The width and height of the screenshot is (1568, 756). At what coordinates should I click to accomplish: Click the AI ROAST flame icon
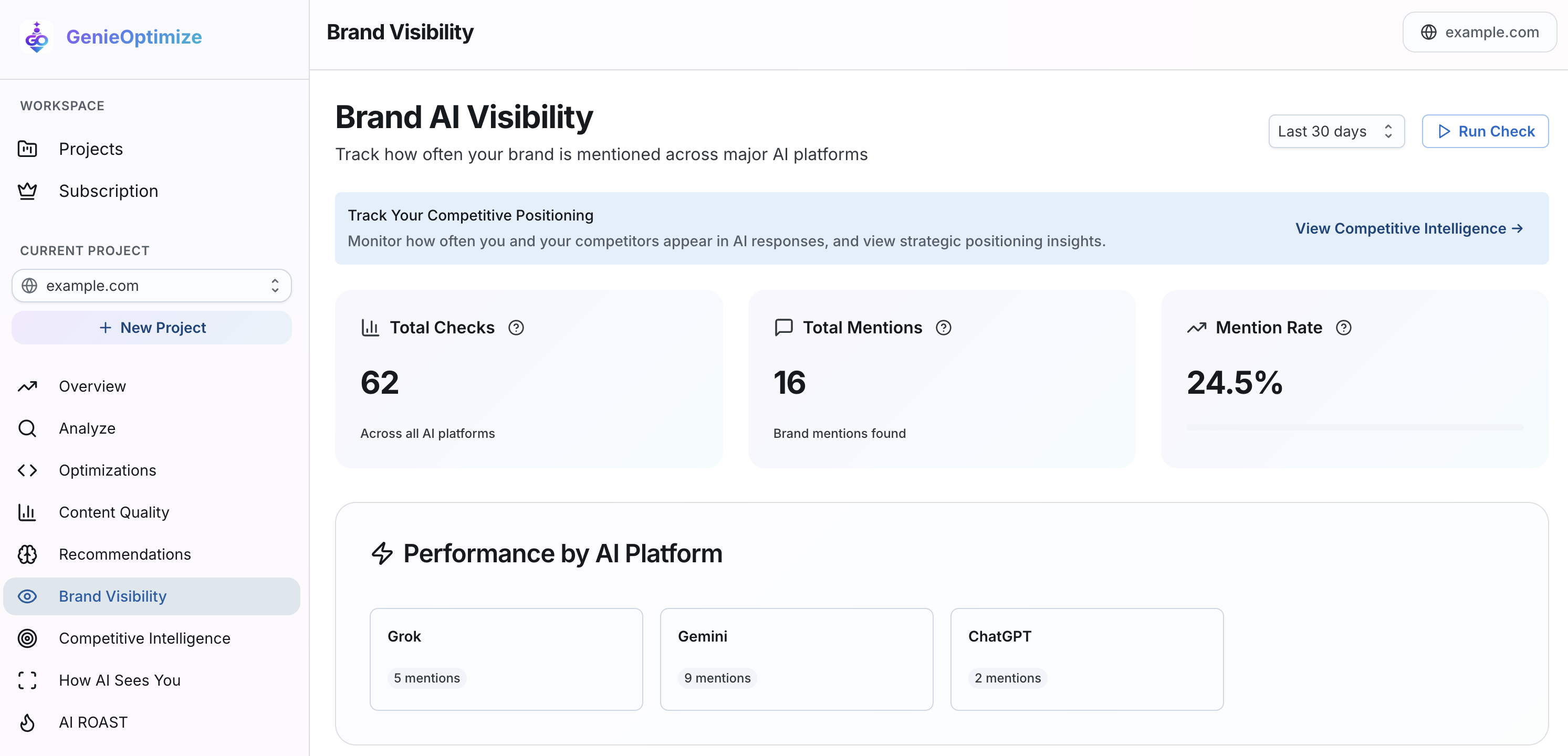tap(27, 722)
